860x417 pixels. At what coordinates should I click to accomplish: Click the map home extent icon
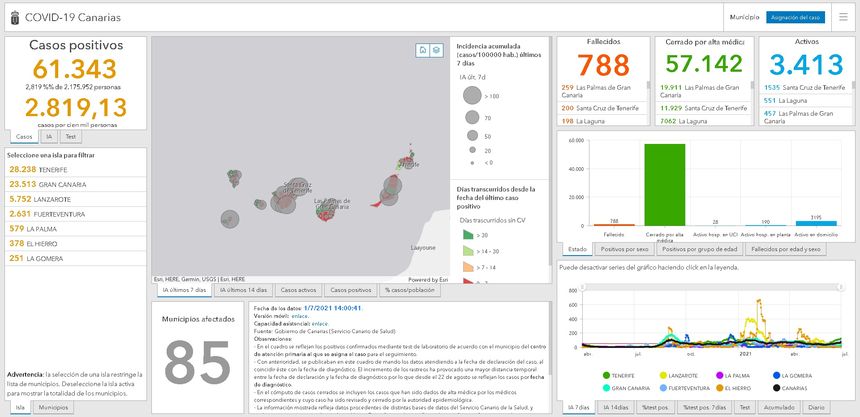423,49
